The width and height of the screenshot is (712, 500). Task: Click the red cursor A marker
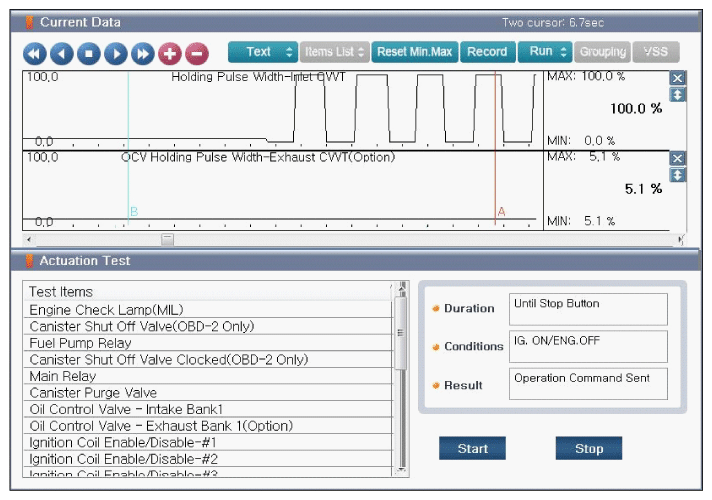501,212
